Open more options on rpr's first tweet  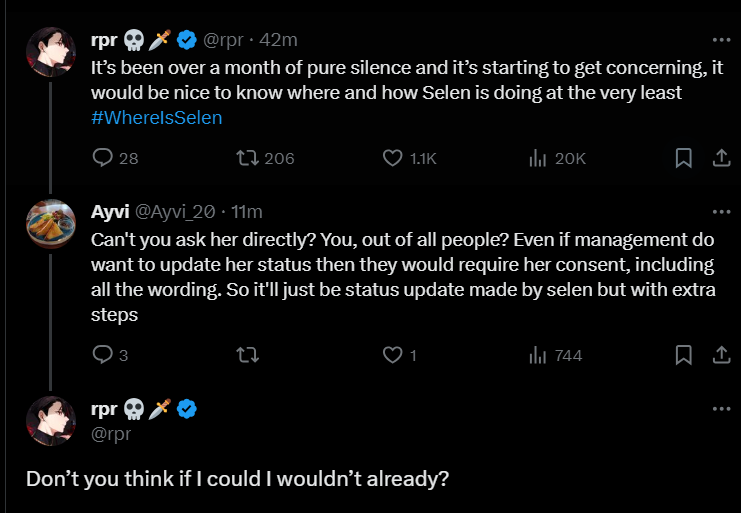tap(720, 40)
